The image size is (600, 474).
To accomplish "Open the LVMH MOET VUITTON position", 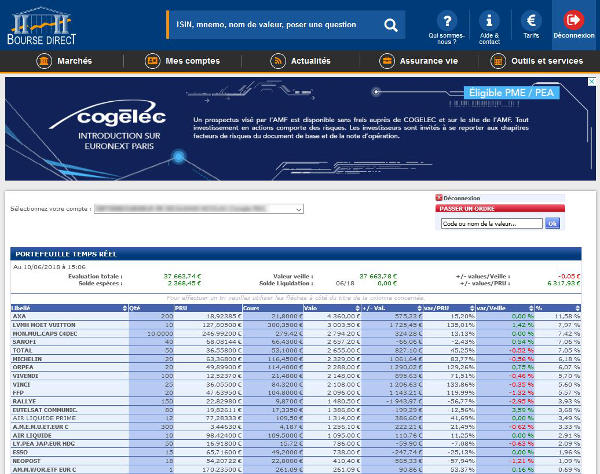I will pyautogui.click(x=296, y=325).
